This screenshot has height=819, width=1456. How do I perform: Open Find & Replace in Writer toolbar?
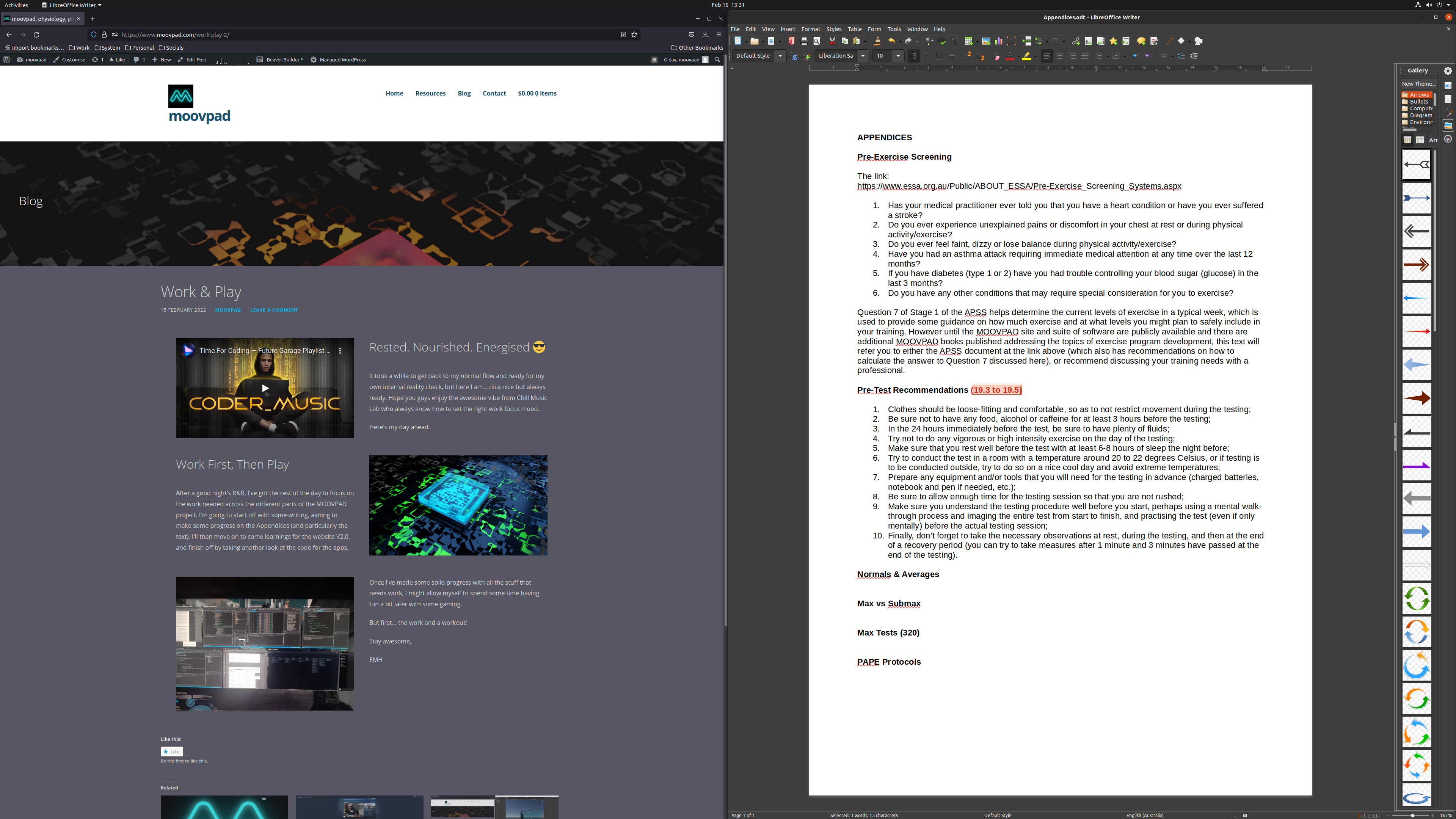930,41
